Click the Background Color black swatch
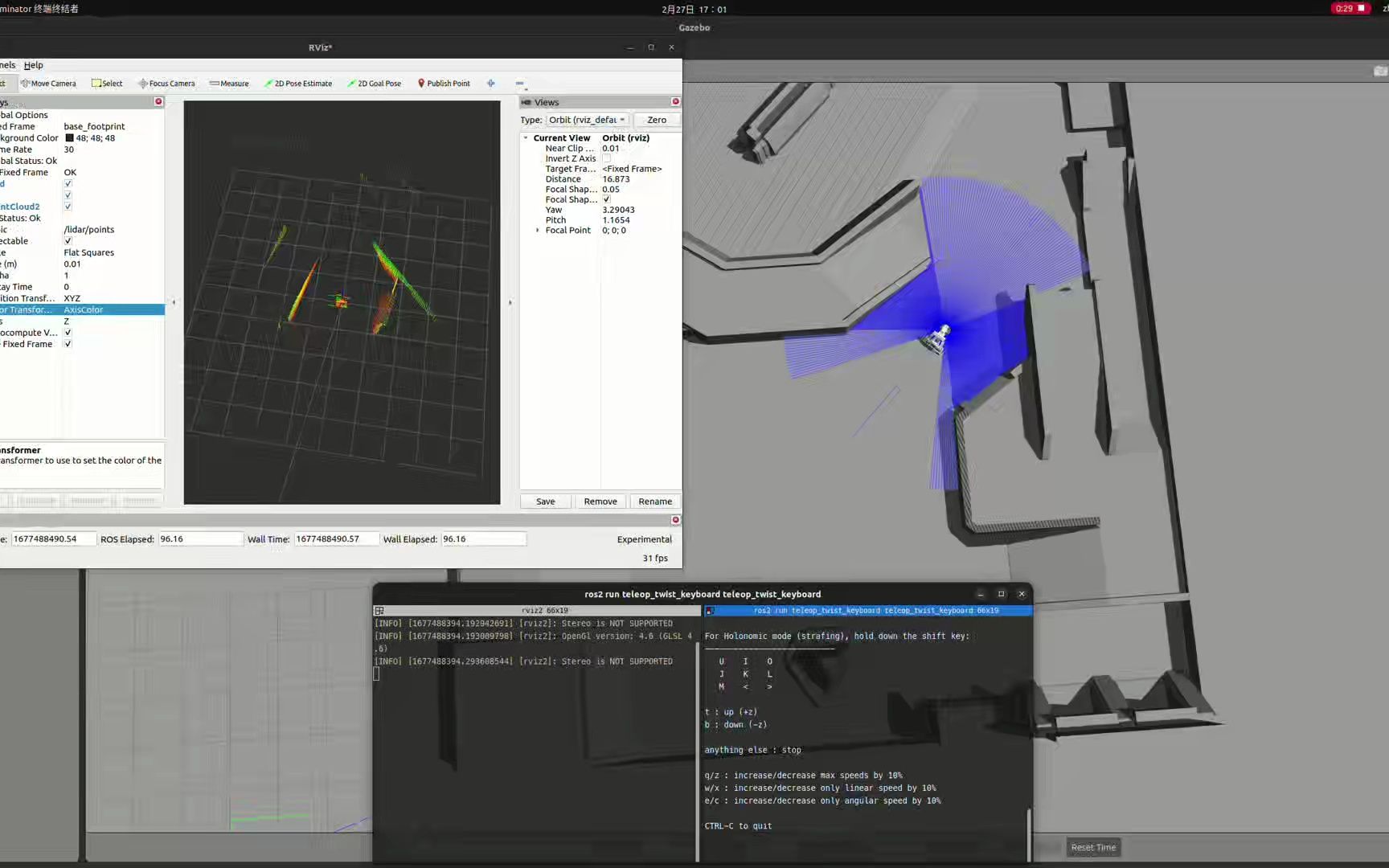The image size is (1389, 868). [x=69, y=138]
